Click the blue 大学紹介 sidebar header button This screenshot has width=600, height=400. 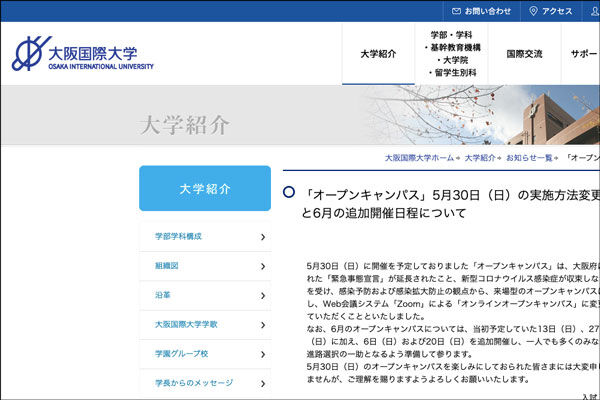click(205, 188)
